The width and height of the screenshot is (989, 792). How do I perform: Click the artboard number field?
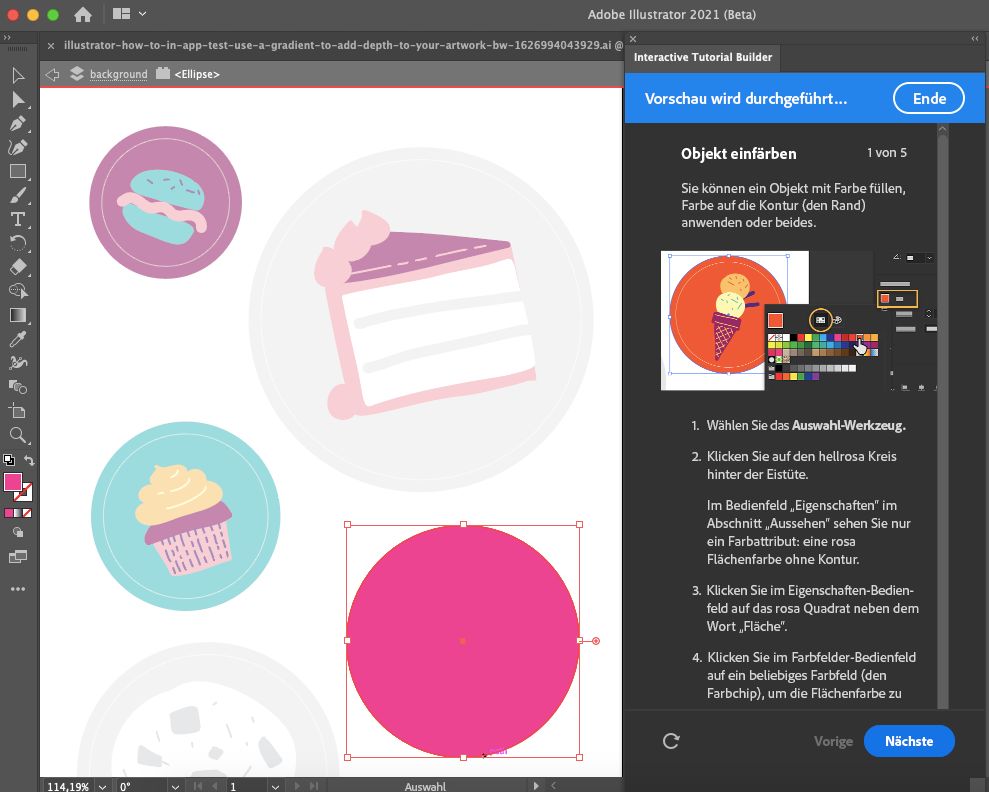(247, 786)
